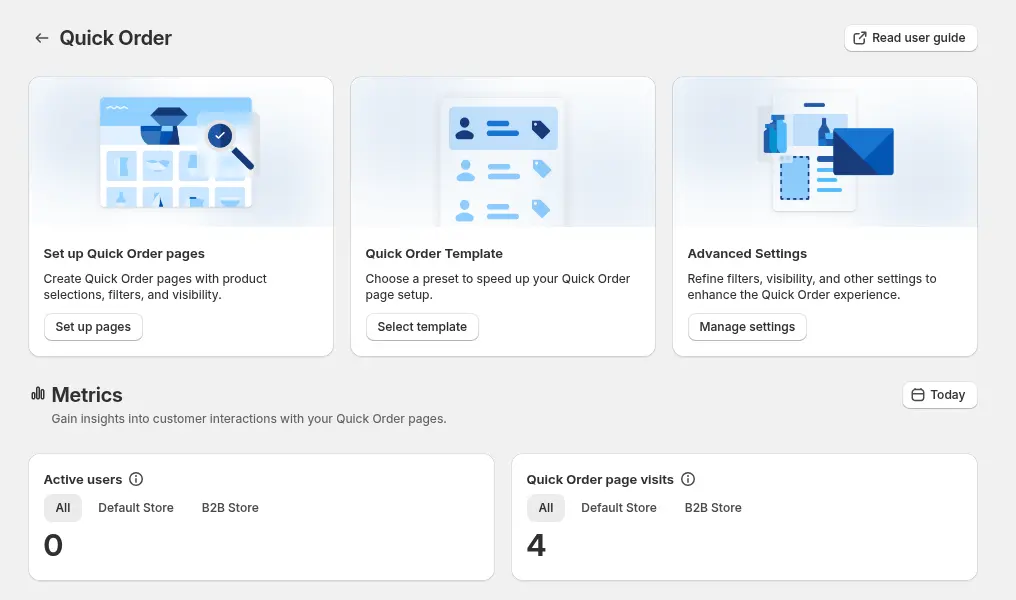Viewport: 1016px width, 600px height.
Task: Click the 'Gain insights into customer interactions' description
Action: (249, 419)
